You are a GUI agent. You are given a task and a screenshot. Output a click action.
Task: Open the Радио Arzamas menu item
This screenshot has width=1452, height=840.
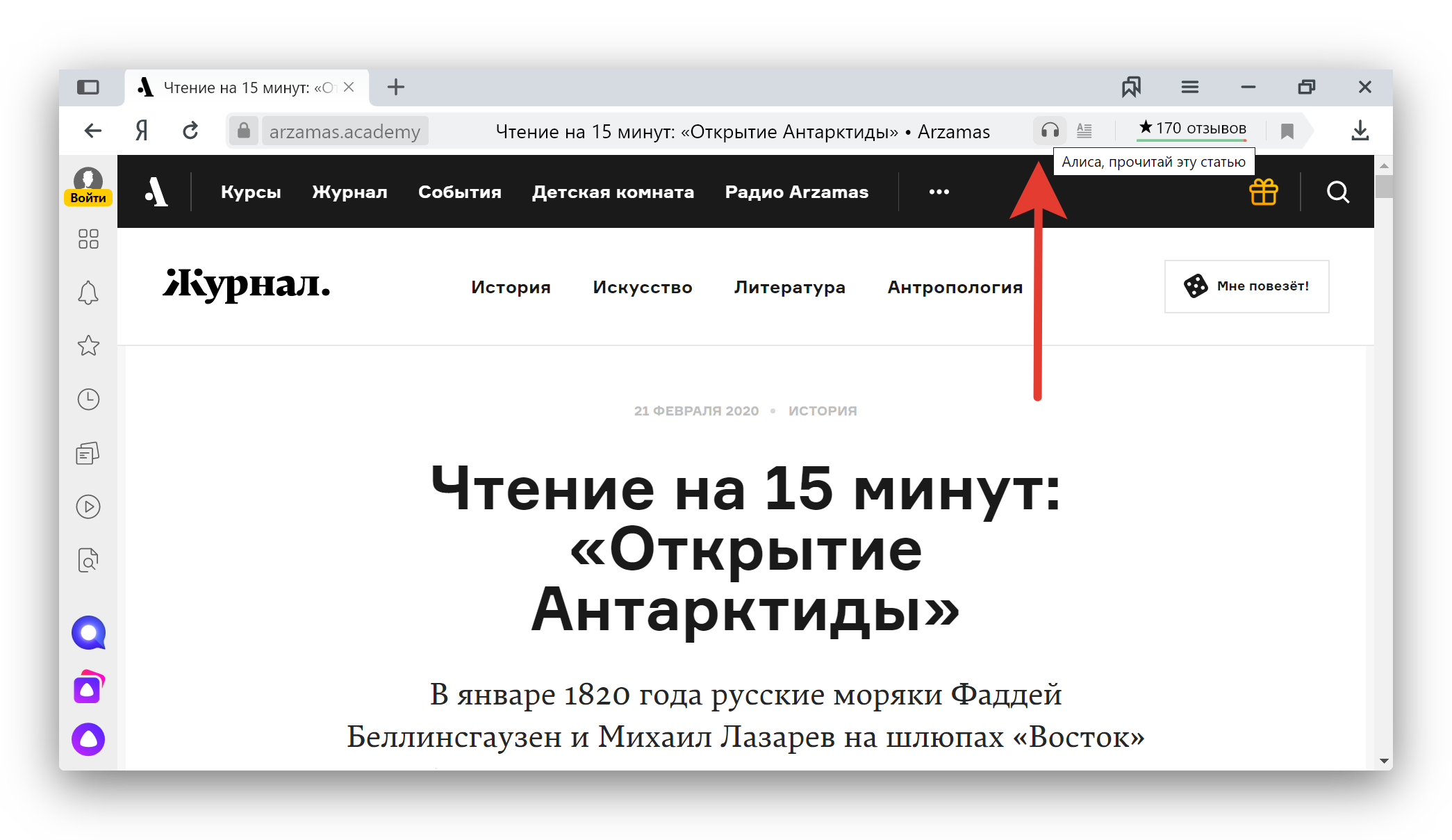coord(796,192)
